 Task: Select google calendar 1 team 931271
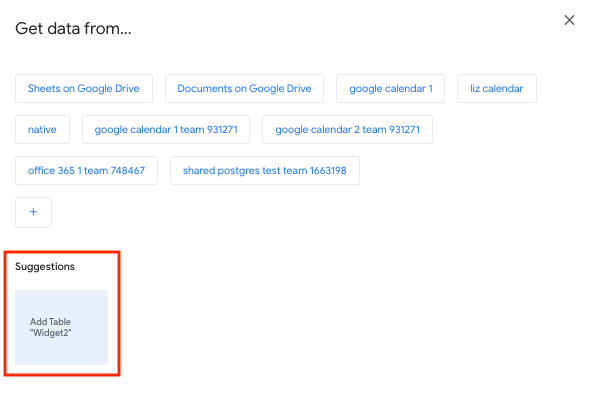(166, 130)
